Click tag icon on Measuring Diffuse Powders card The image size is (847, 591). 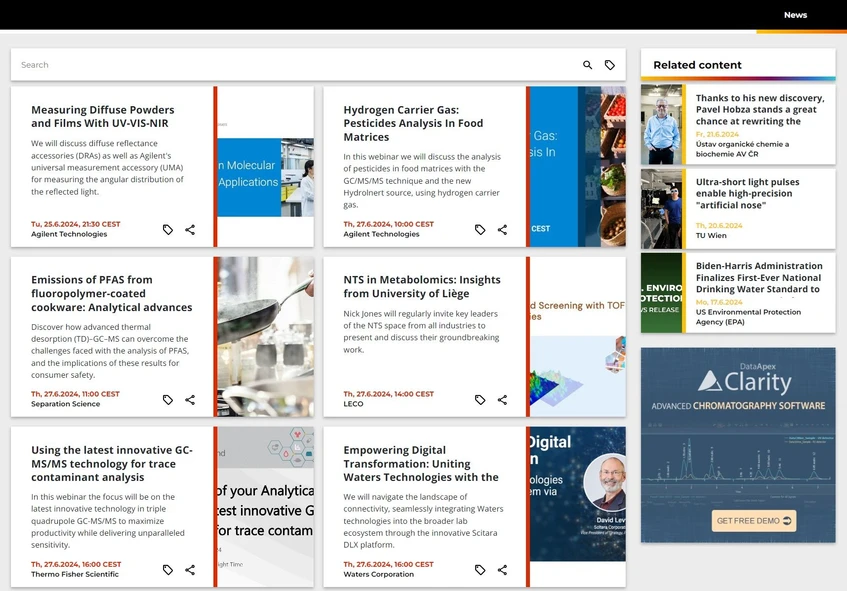(168, 230)
